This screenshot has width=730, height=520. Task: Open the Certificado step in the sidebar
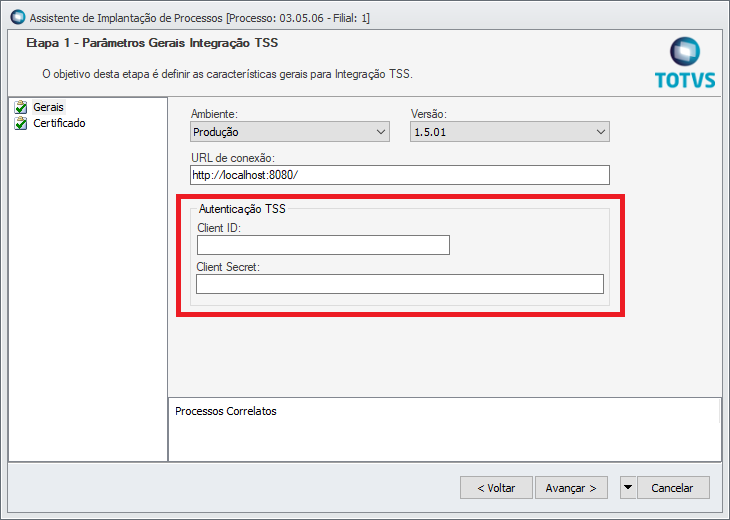coord(59,124)
